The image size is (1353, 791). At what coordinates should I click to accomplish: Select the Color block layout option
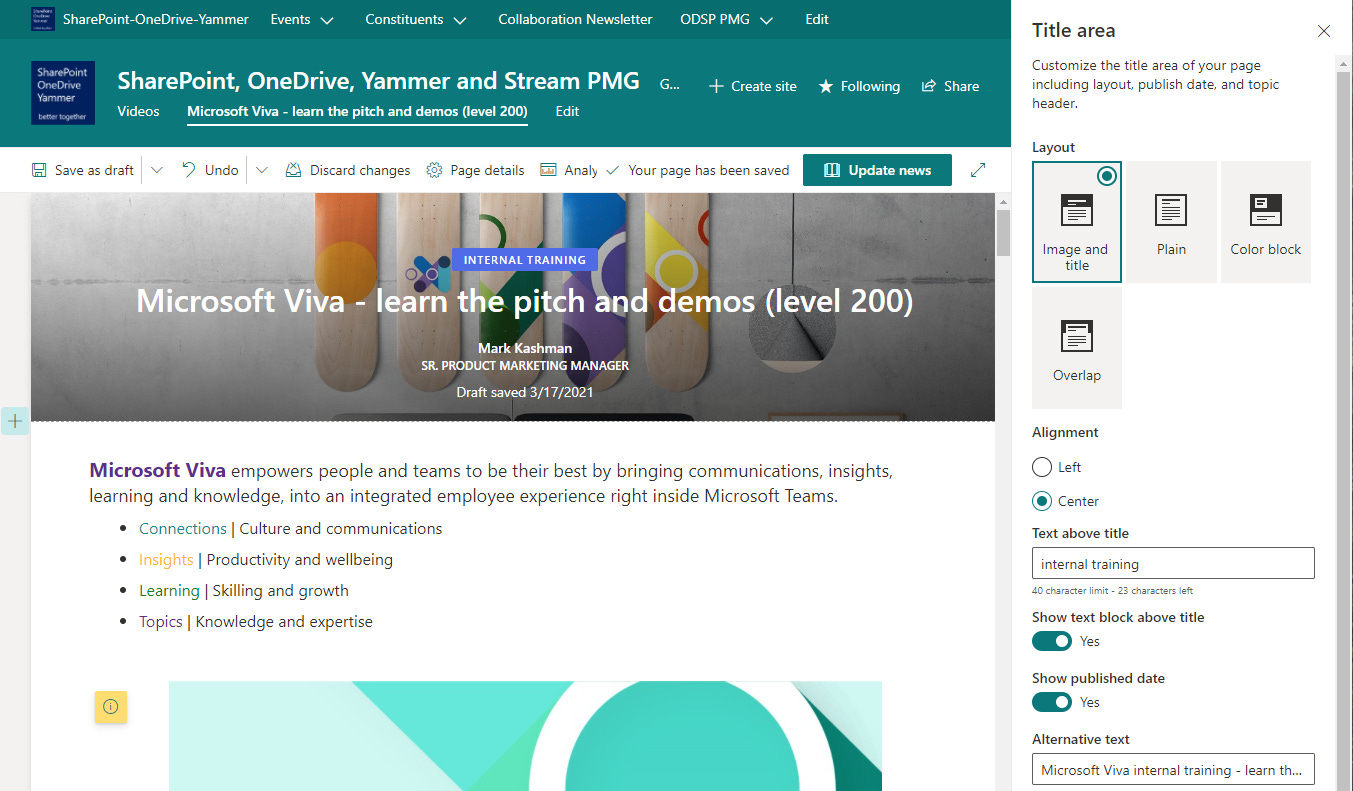coord(1266,222)
